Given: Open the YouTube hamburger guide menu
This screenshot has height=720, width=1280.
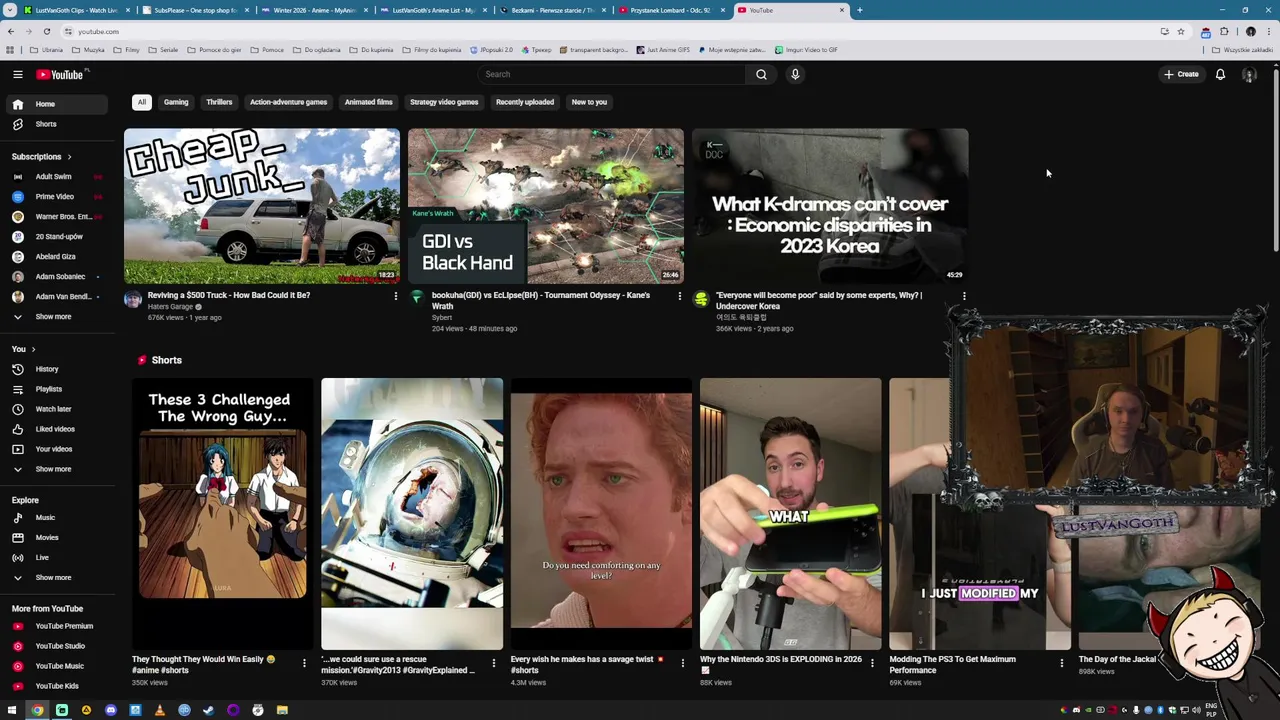Looking at the screenshot, I should coord(18,74).
